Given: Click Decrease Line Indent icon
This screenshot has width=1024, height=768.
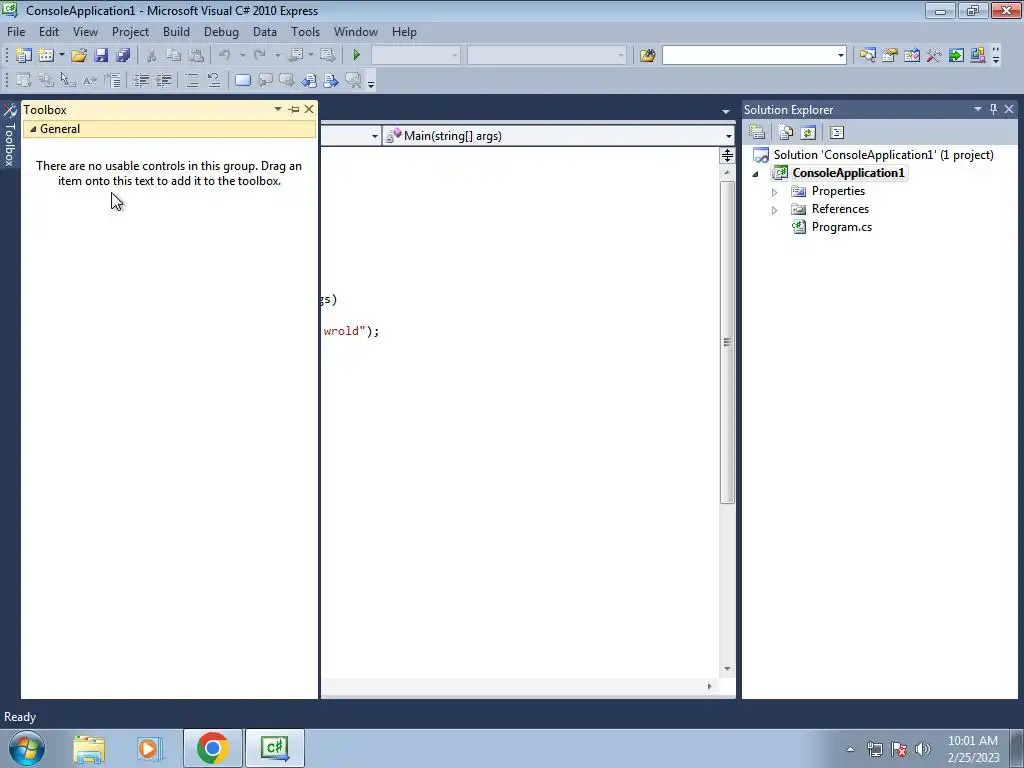Looking at the screenshot, I should pyautogui.click(x=141, y=80).
